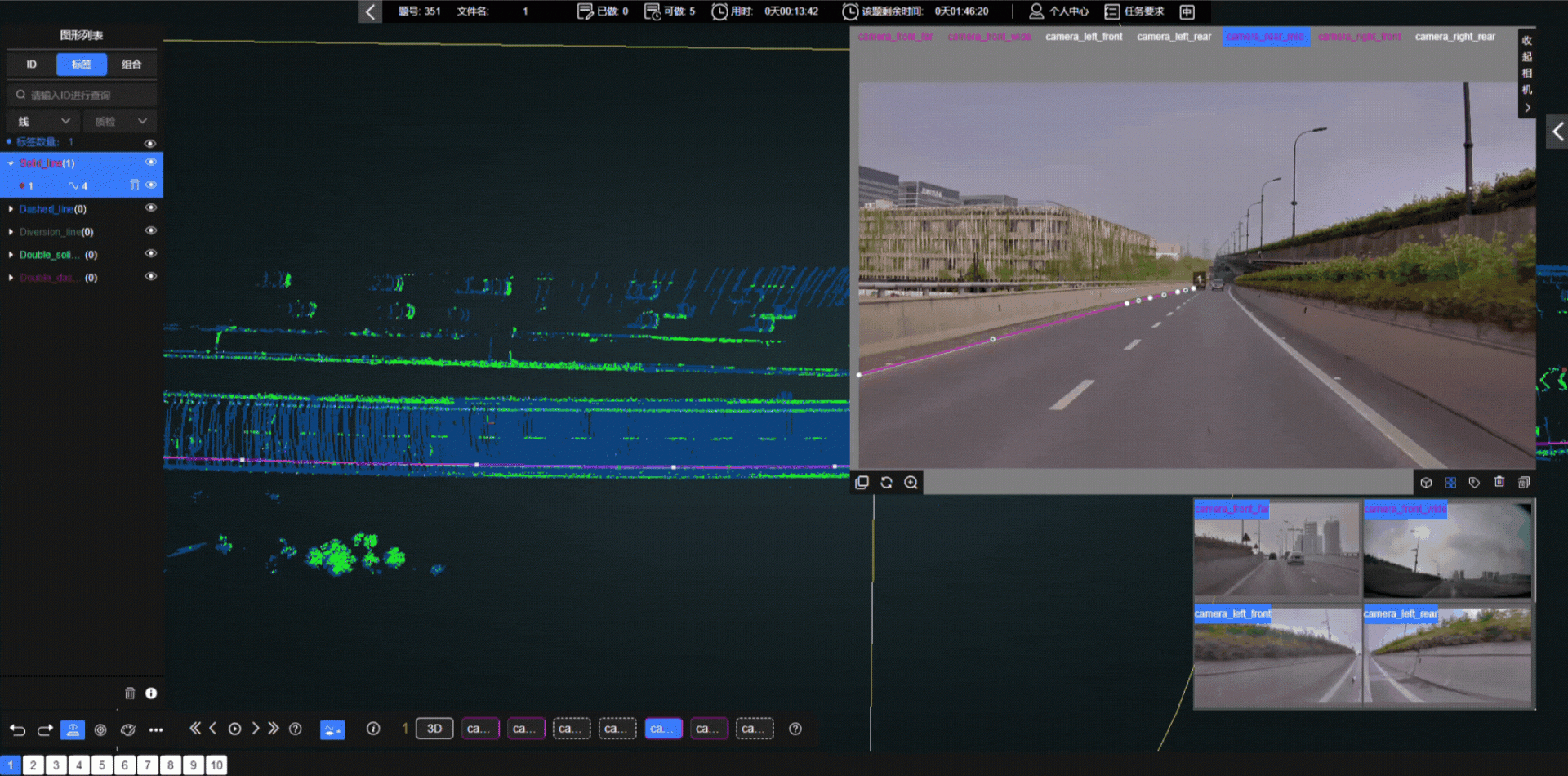Click the 3D view button
The image size is (1568, 776).
[x=434, y=729]
